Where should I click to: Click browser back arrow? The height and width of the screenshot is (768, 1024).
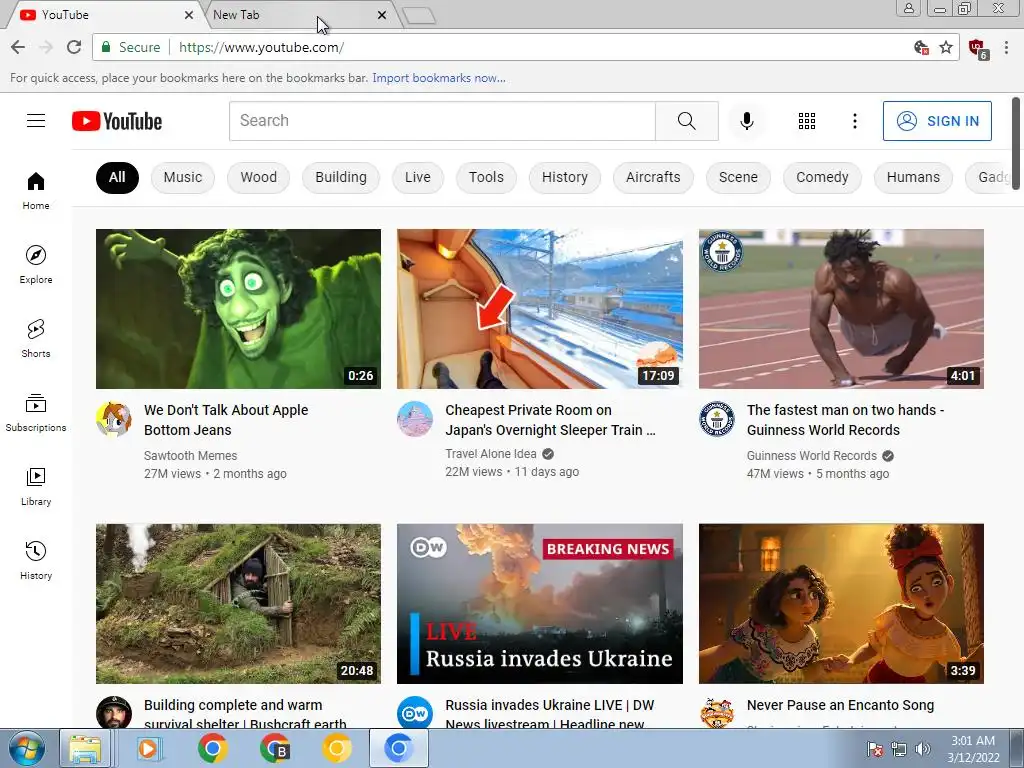pos(18,47)
